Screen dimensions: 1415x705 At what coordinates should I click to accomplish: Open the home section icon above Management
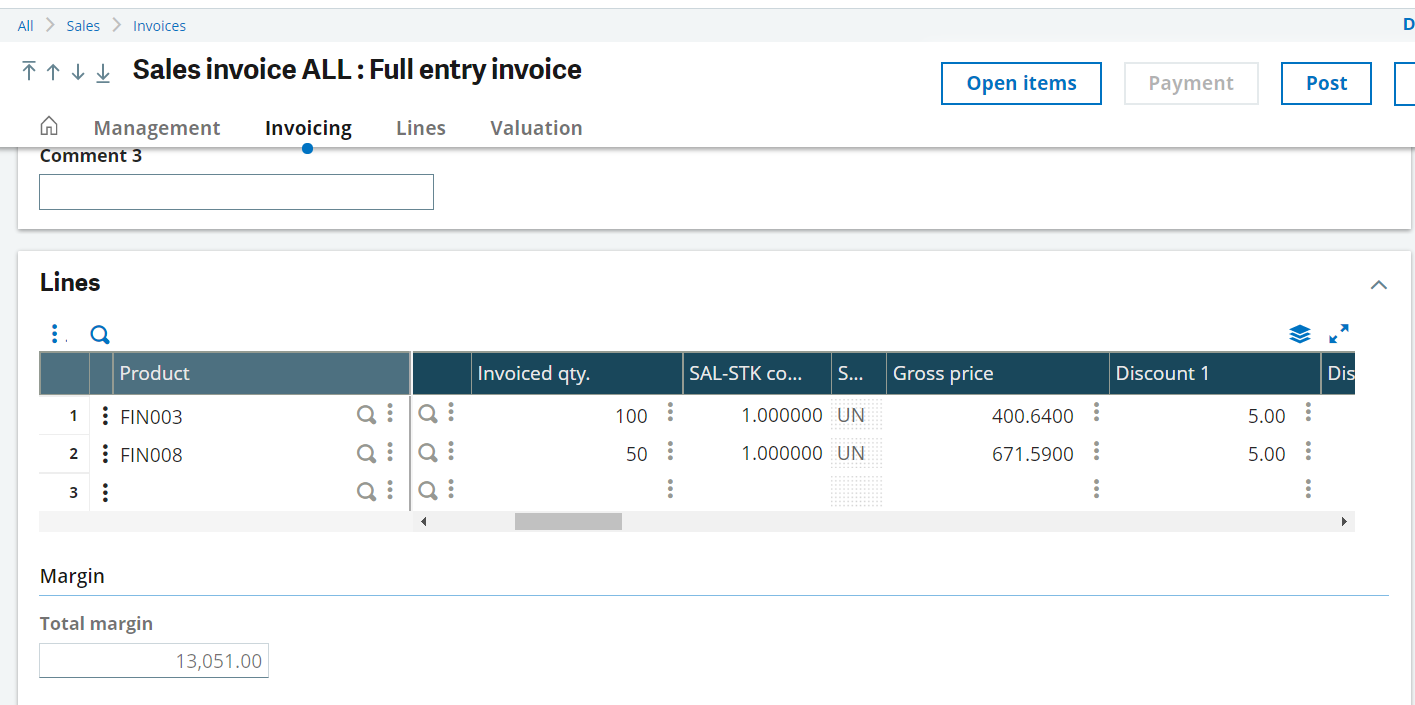tap(48, 126)
